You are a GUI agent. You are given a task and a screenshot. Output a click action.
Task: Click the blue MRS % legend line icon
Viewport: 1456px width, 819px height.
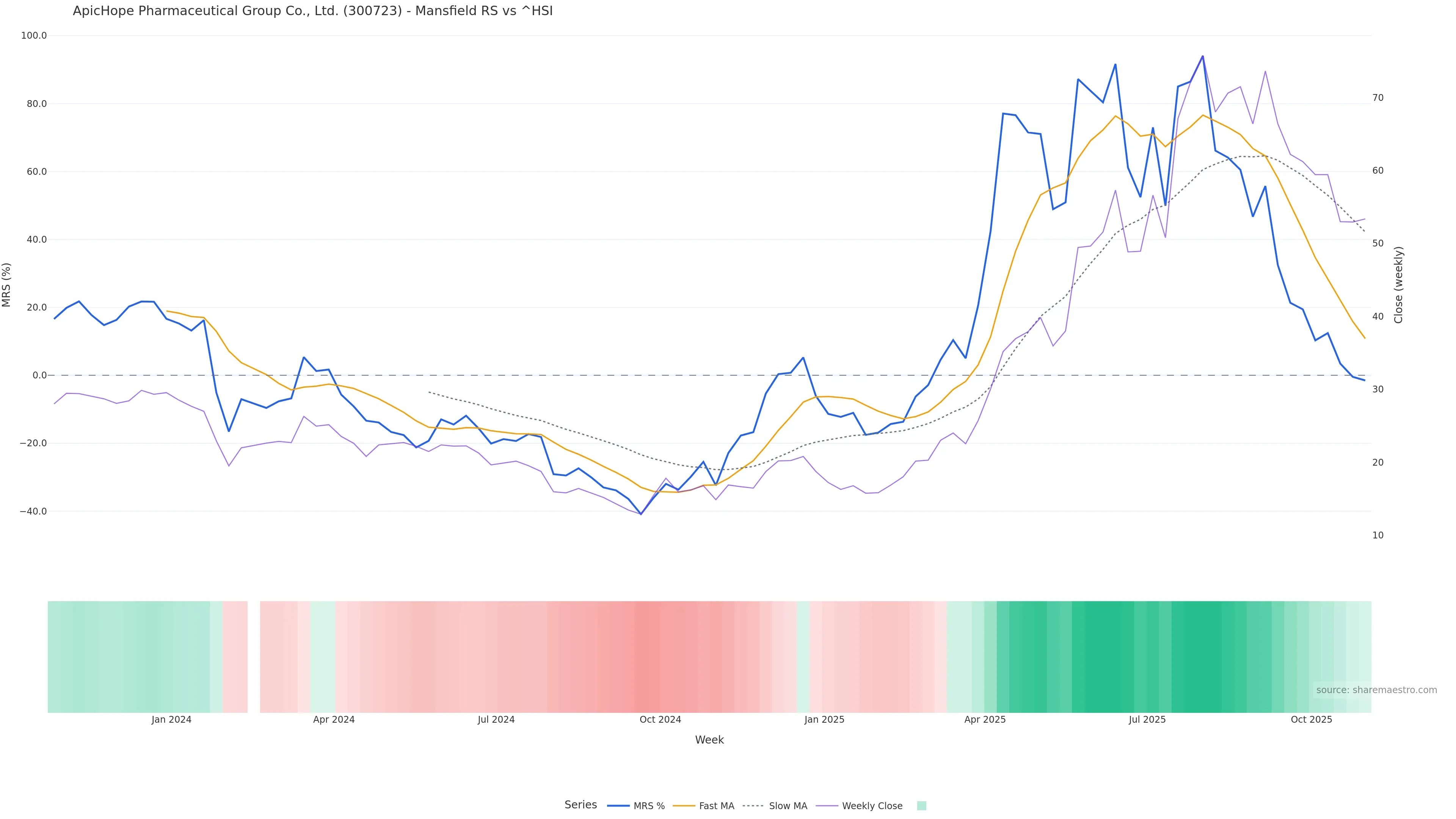[618, 806]
